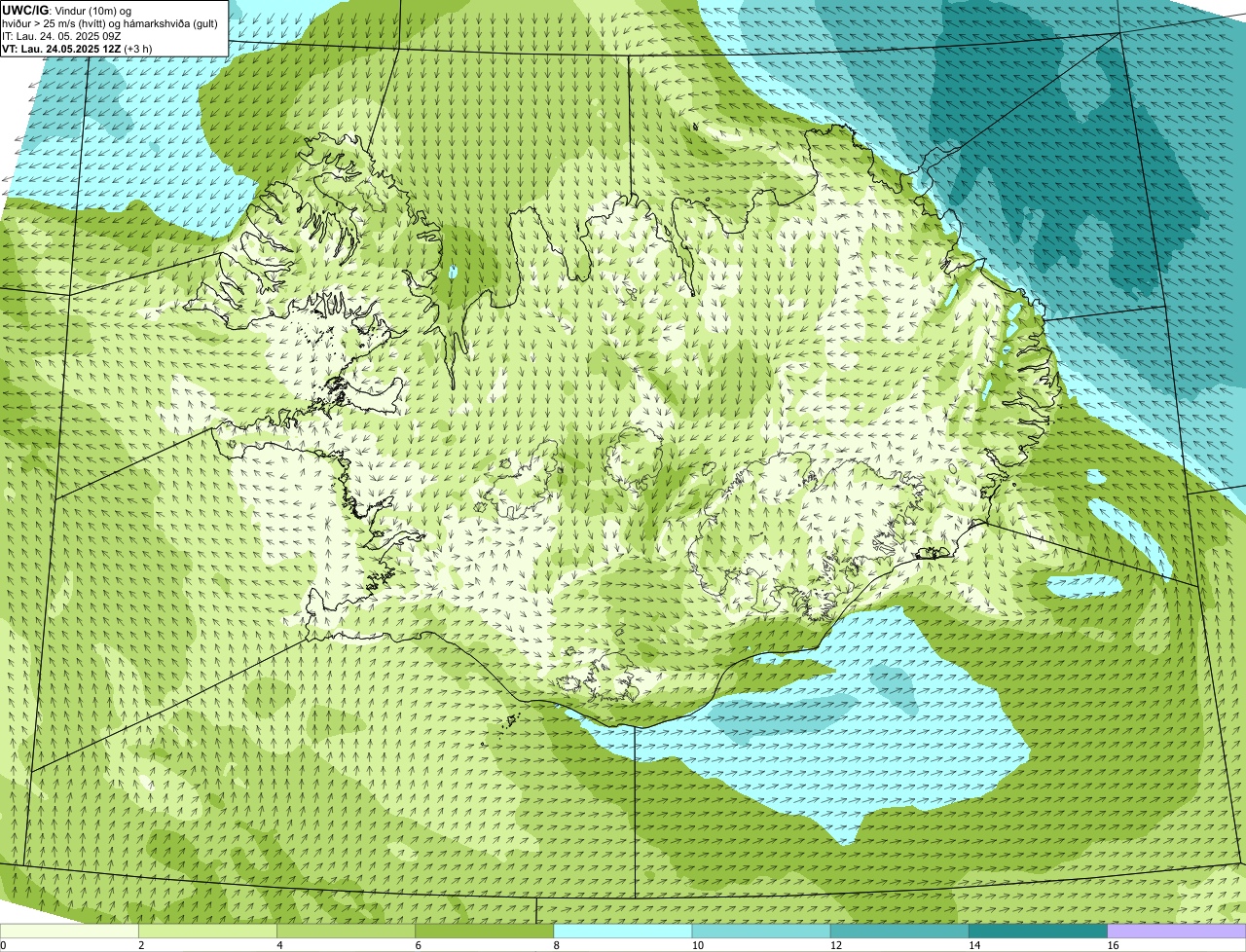Click the 4–6 m/s green legend swatch
Screen dimensions: 1246x952
click(347, 932)
